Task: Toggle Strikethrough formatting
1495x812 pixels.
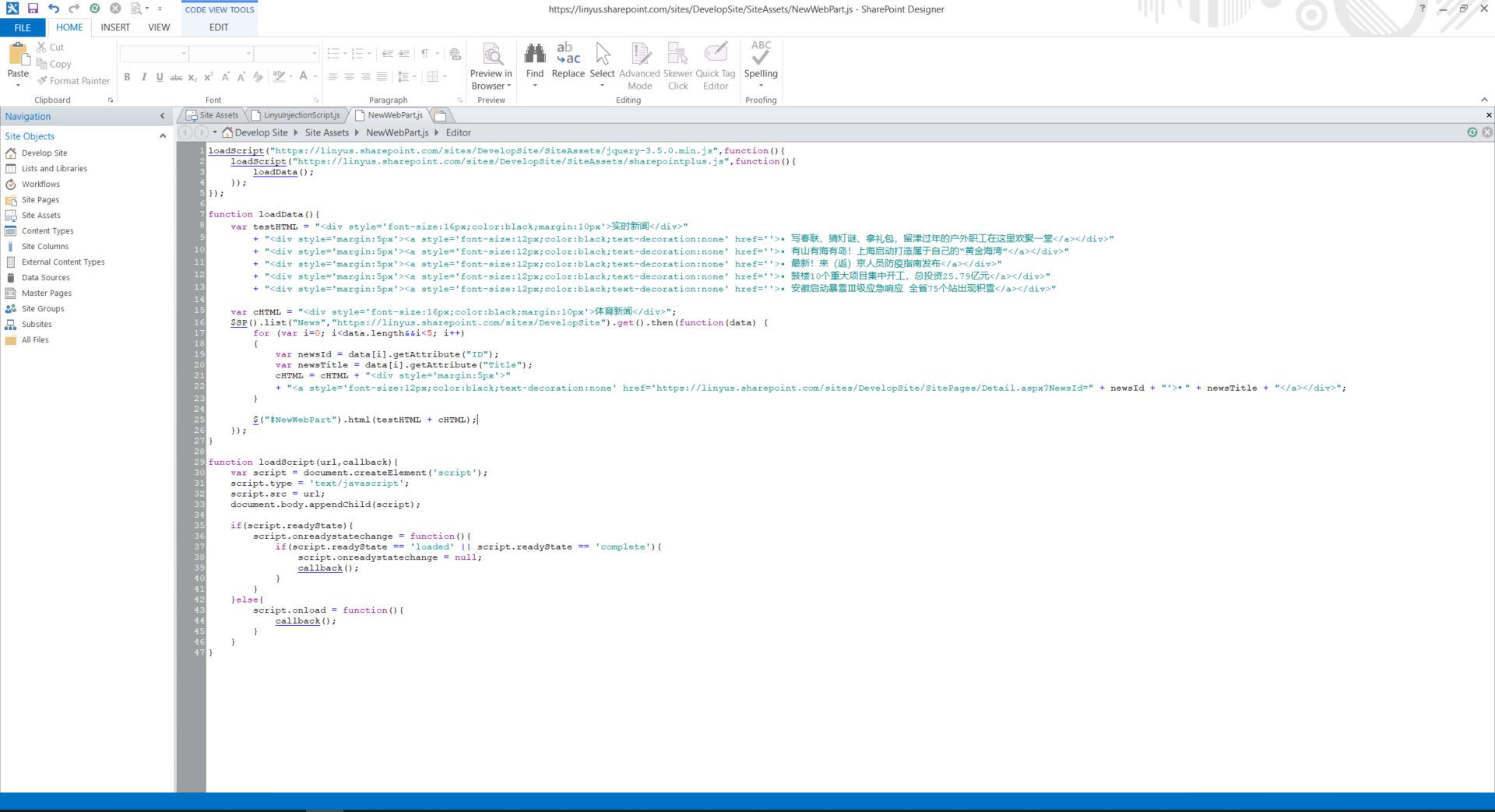Action: [x=176, y=76]
